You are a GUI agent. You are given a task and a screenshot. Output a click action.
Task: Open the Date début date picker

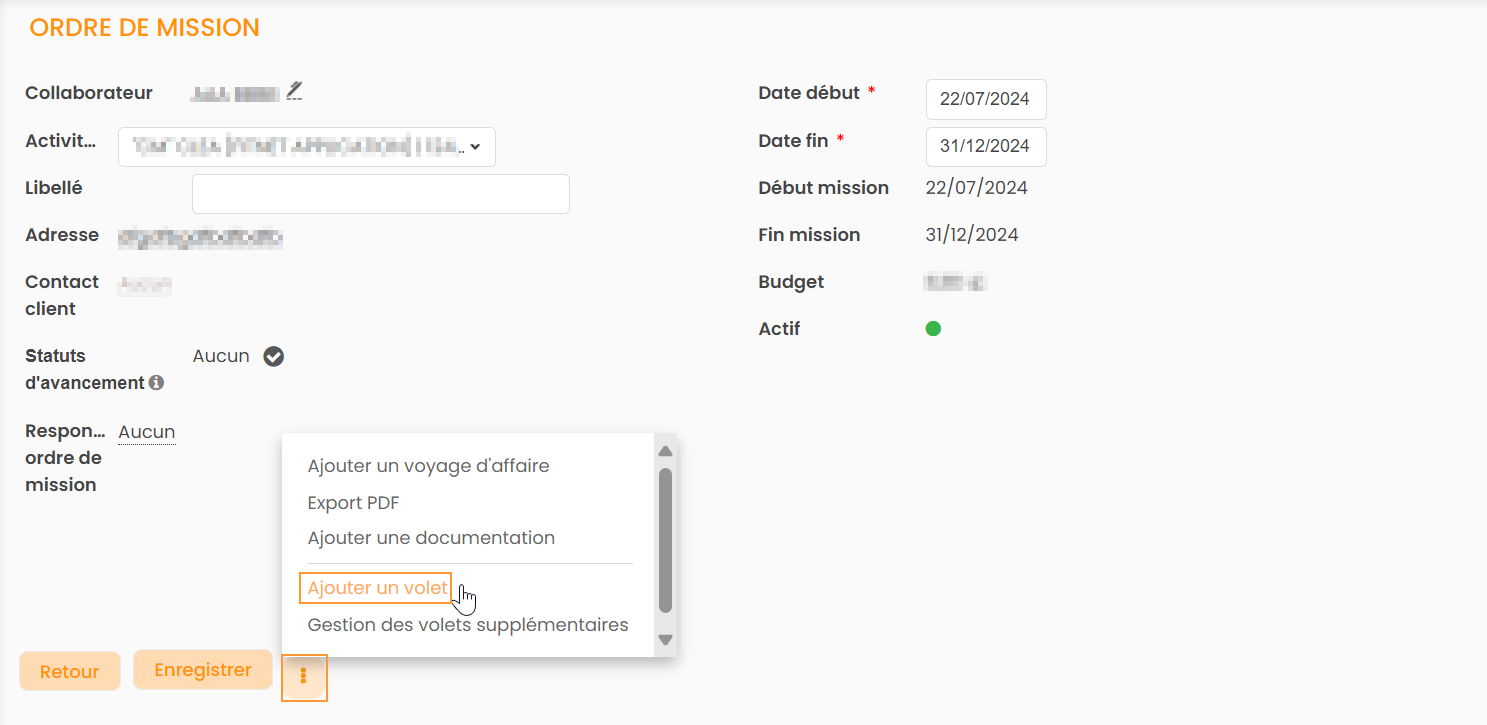tap(985, 99)
